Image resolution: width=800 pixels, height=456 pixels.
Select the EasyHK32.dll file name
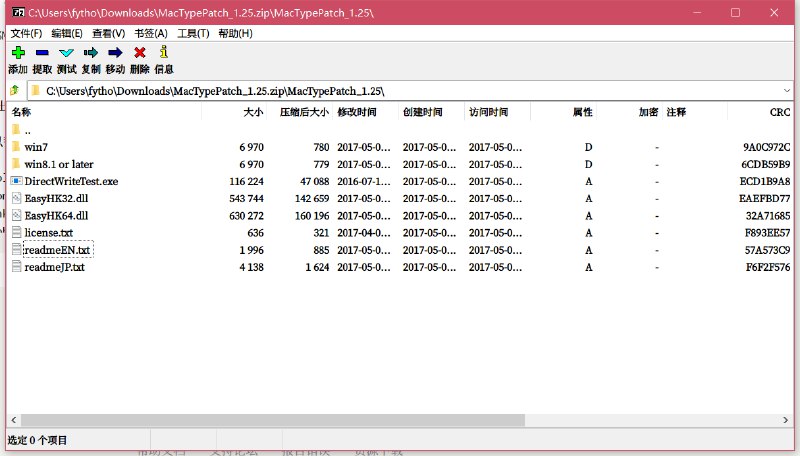pos(57,198)
